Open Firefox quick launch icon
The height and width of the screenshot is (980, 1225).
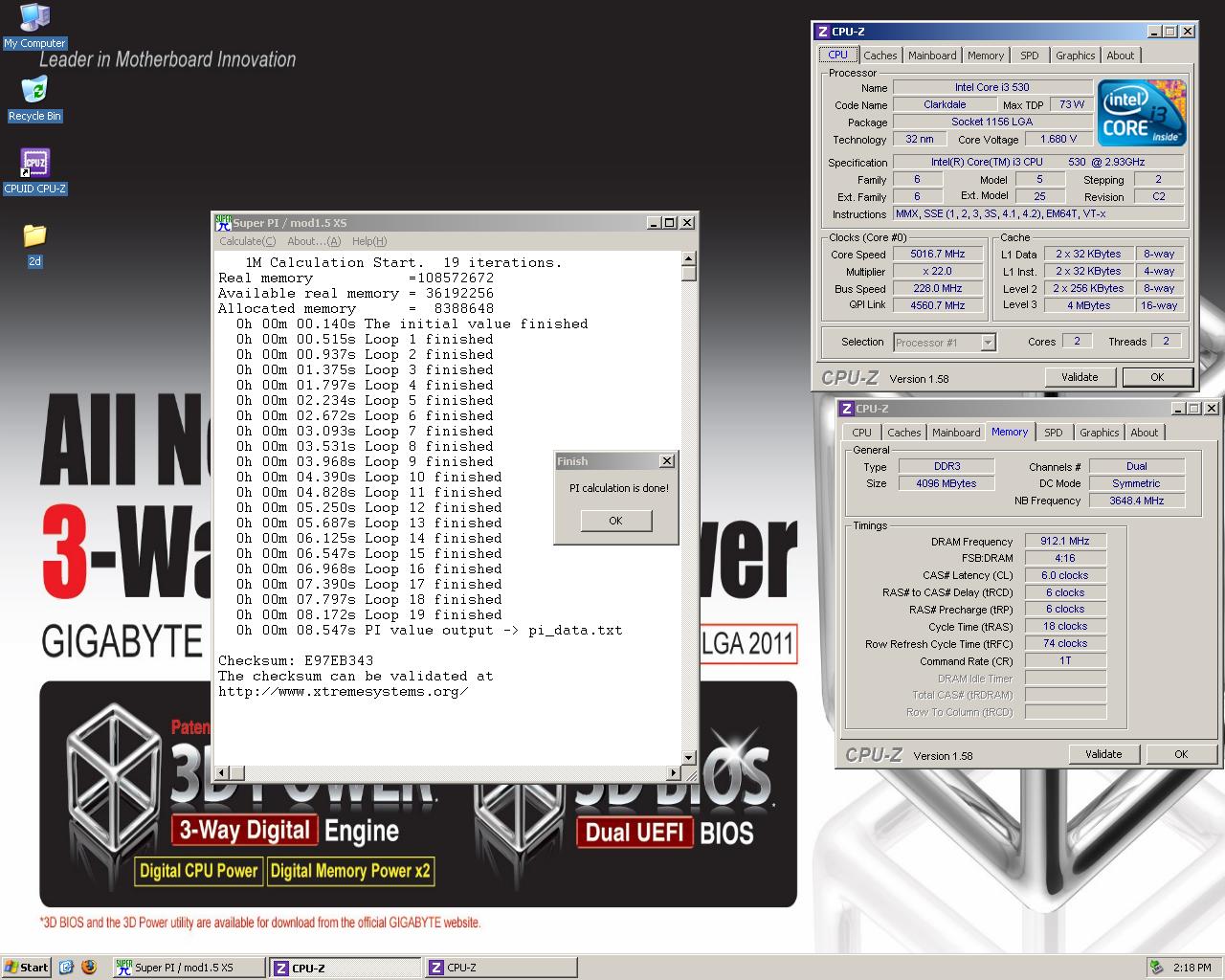click(x=89, y=968)
